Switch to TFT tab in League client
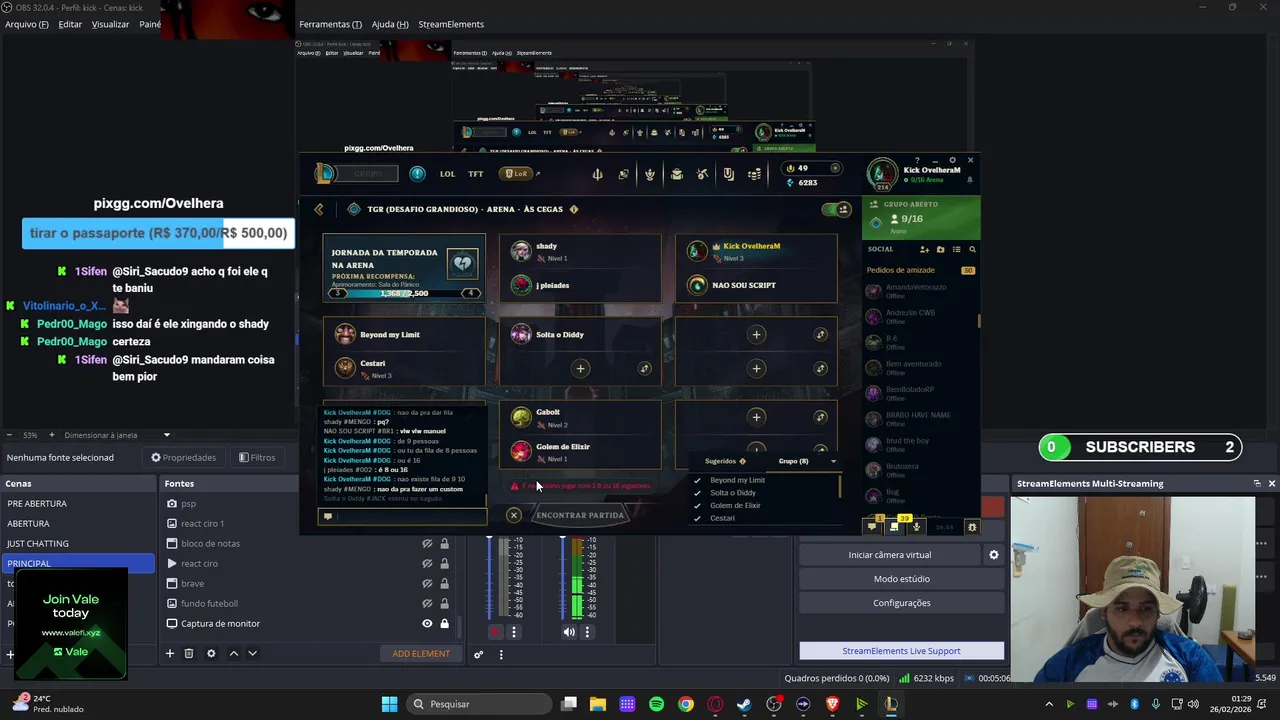Screen dimensions: 1280x720 (476, 174)
